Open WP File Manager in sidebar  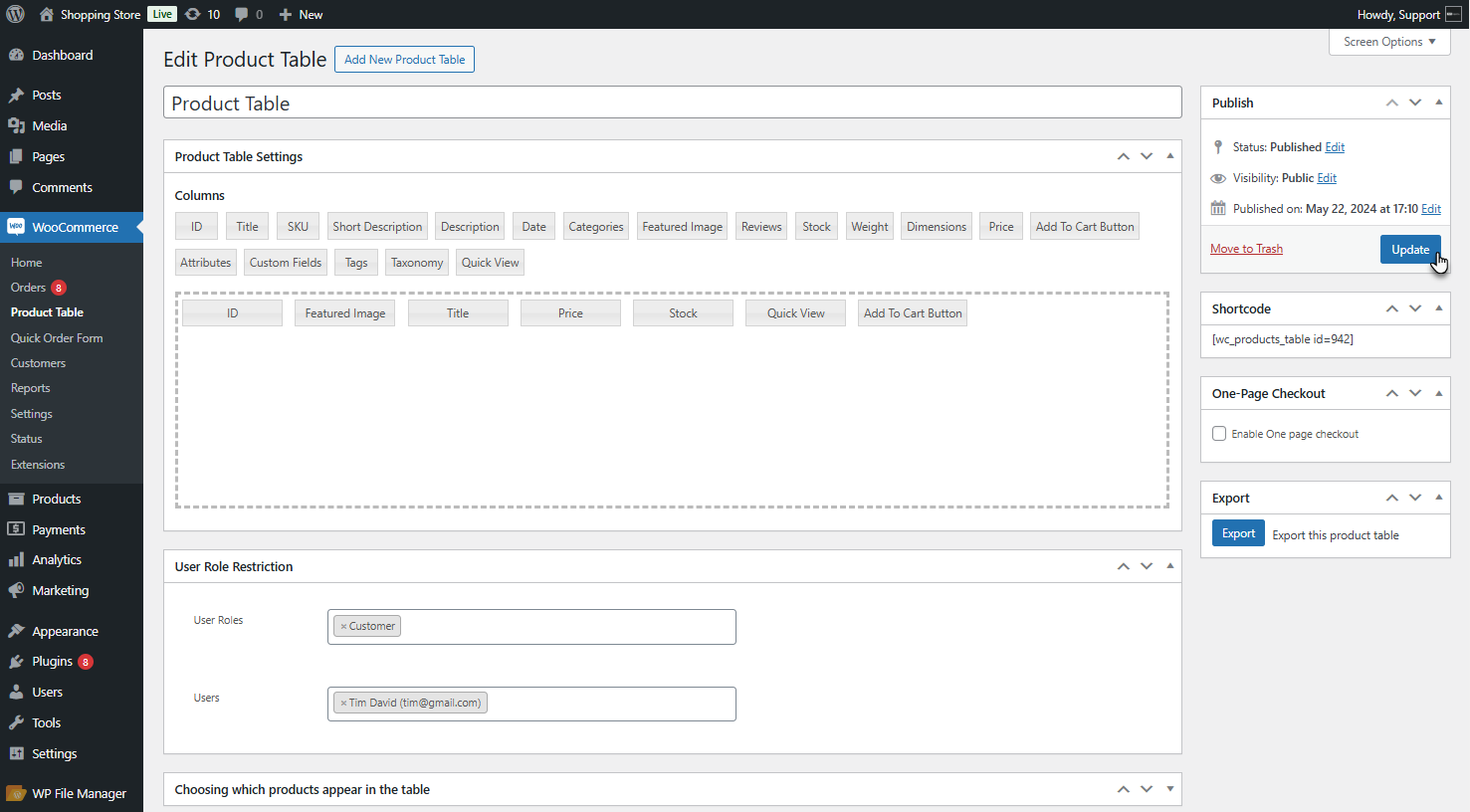tap(79, 793)
